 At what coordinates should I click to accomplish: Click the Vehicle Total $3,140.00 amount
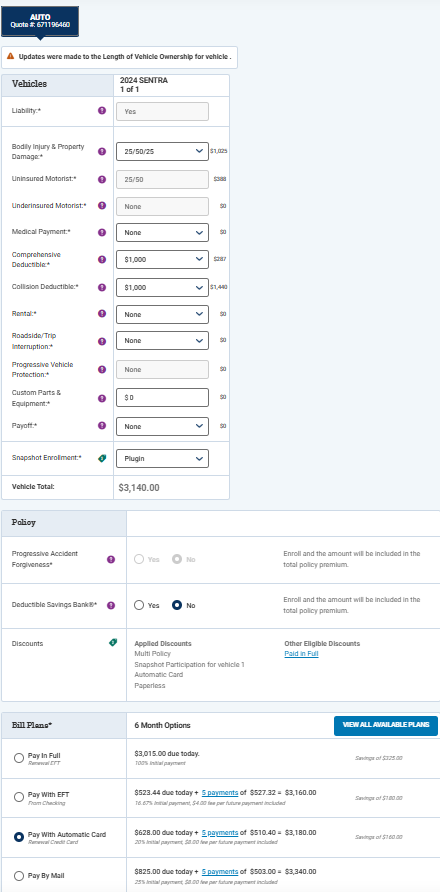click(139, 488)
